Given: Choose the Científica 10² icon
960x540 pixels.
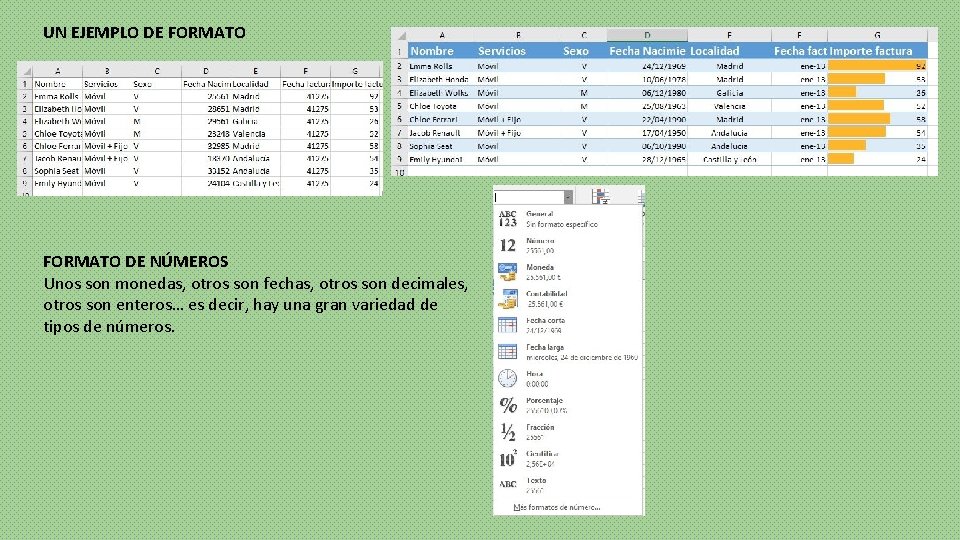Looking at the screenshot, I should coord(508,458).
